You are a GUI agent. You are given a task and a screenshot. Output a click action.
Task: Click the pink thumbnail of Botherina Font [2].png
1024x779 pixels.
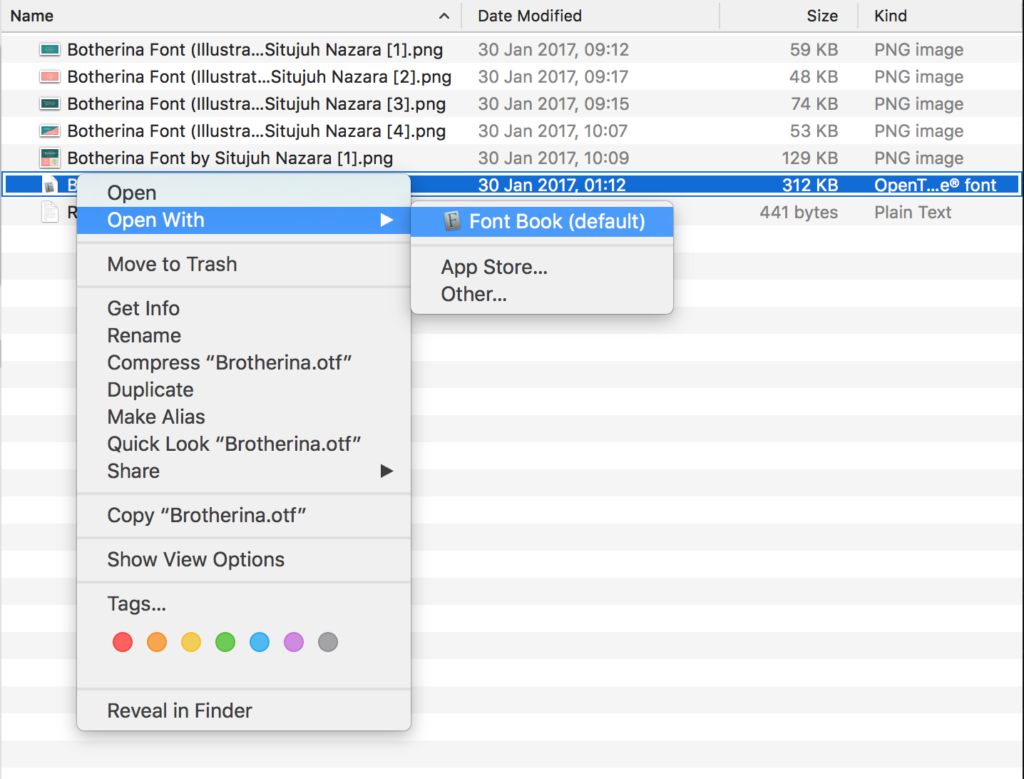(49, 76)
